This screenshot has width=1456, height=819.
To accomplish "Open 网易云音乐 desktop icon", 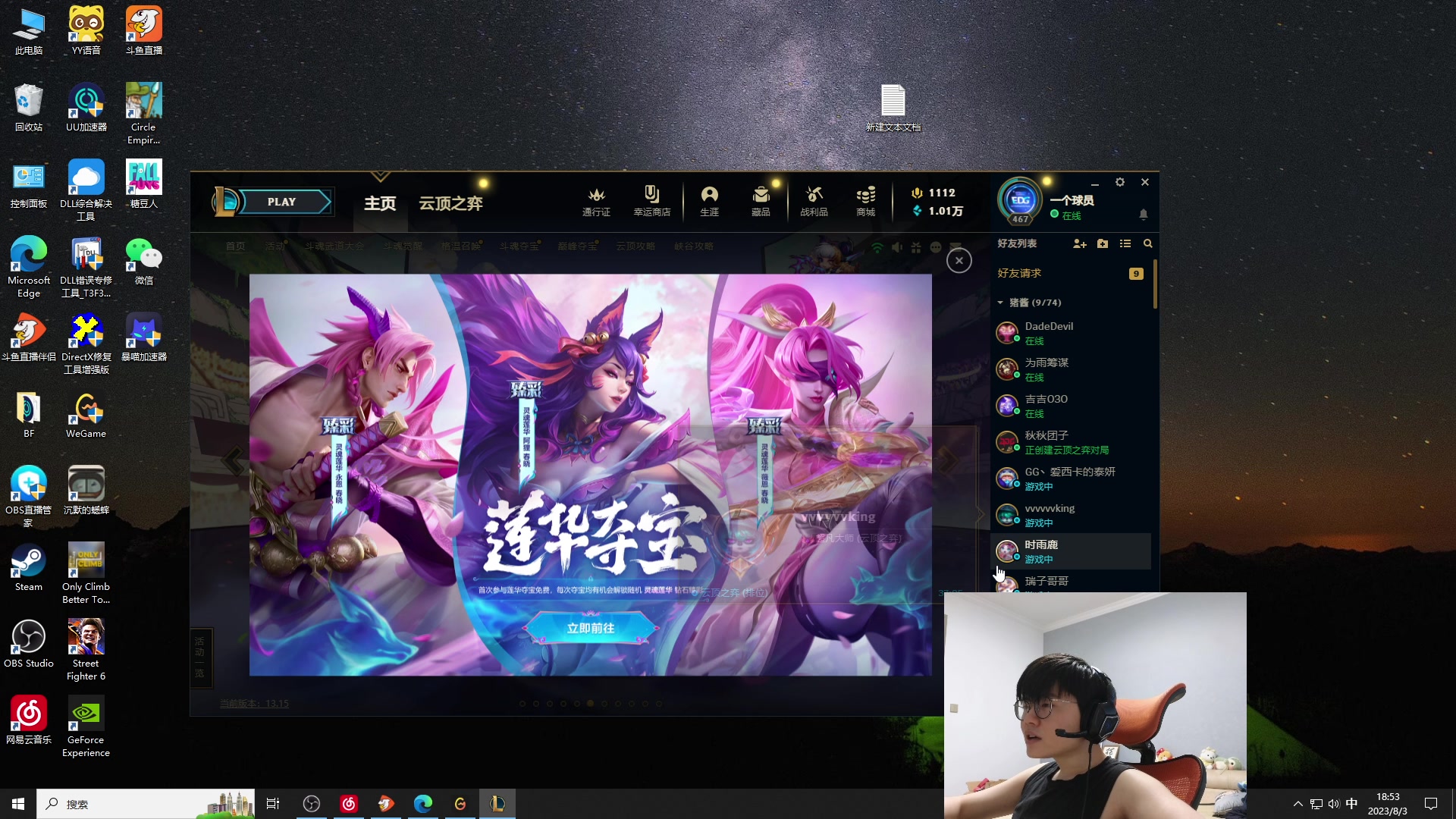I will click(29, 720).
